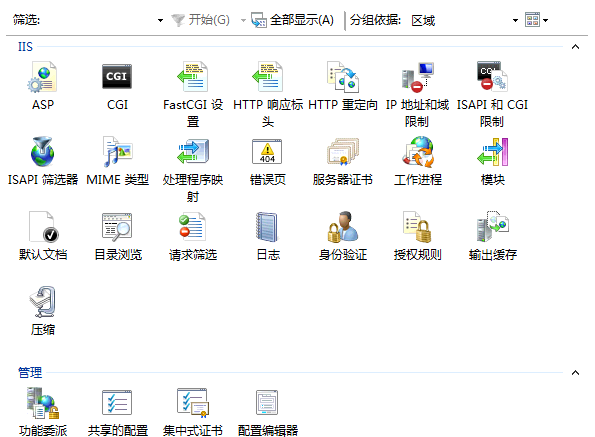Open the 错误页 404 icon
Image resolution: width=595 pixels, height=437 pixels.
[x=267, y=152]
